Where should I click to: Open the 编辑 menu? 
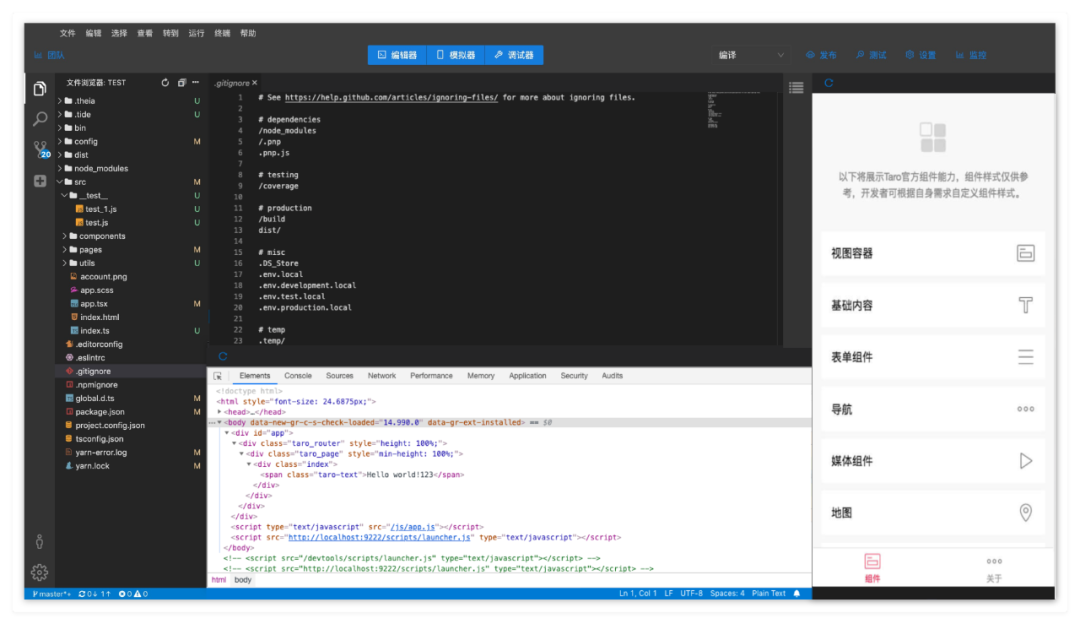[94, 33]
